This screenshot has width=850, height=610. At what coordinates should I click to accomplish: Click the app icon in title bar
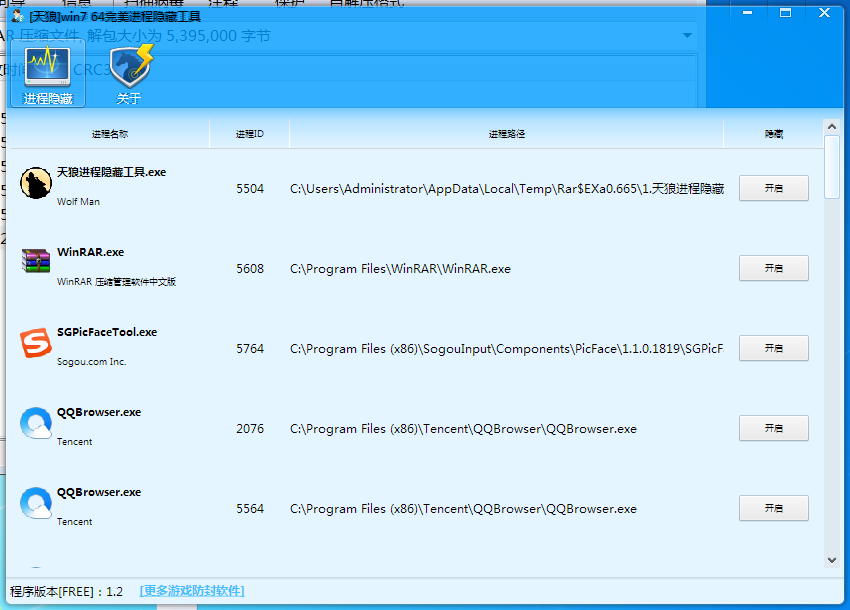(17, 16)
